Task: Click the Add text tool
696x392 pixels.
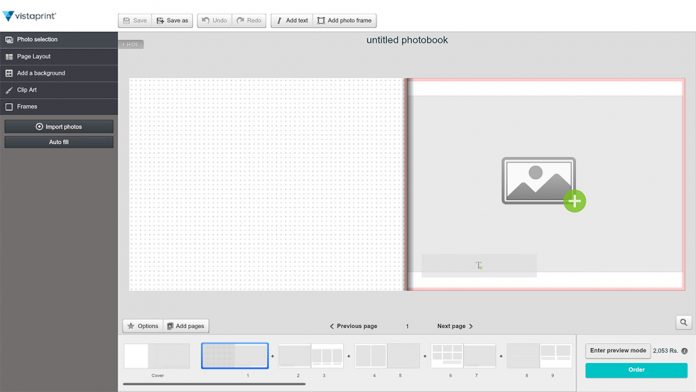Action: coord(292,20)
